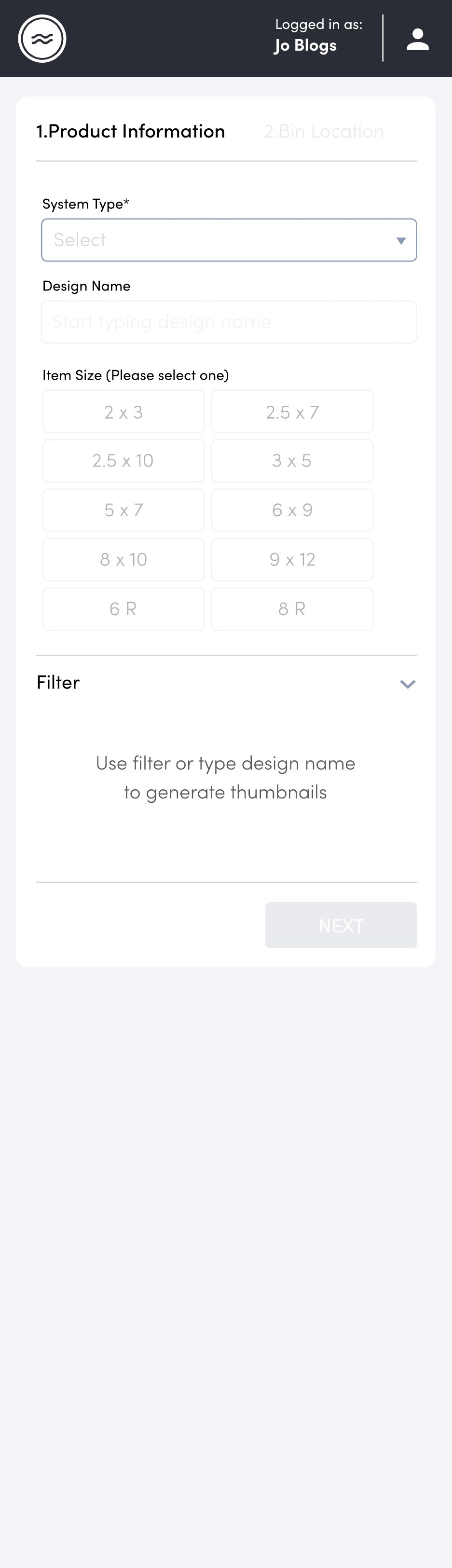Click the System Type dropdown arrow
Screen dimensions: 452x1568
(x=401, y=240)
